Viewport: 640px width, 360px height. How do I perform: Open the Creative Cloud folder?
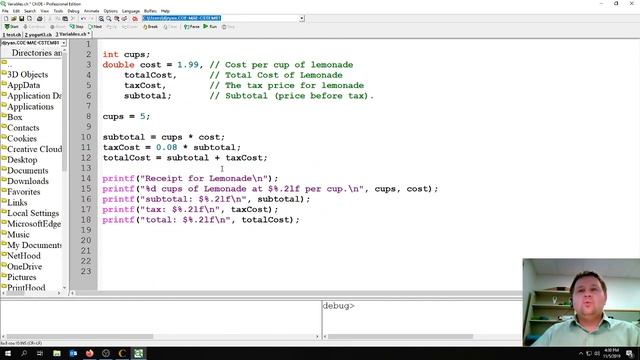coord(35,149)
